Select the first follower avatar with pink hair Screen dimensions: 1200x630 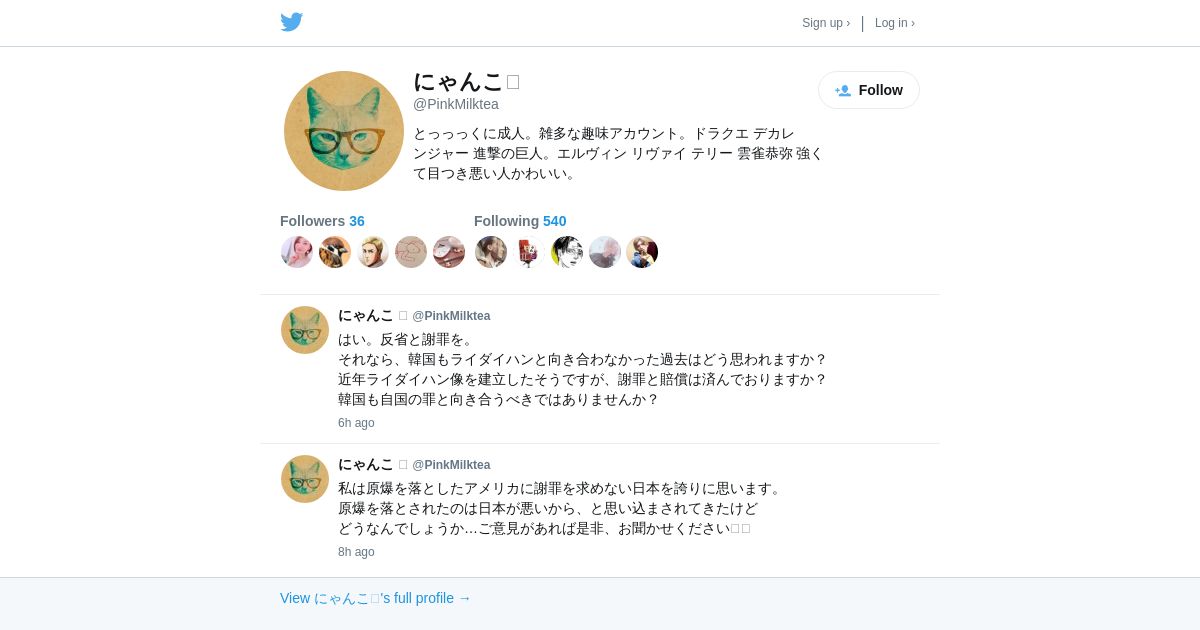click(297, 252)
